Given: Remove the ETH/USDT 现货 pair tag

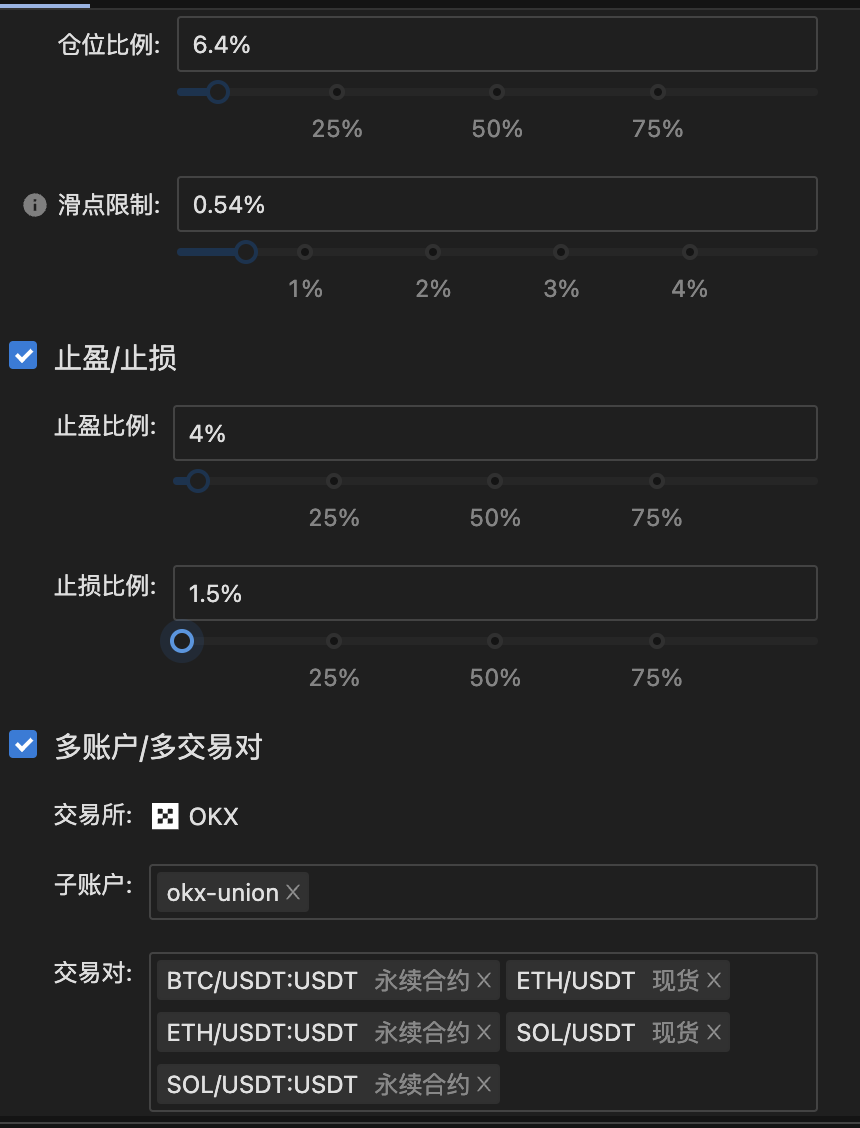Looking at the screenshot, I should tap(714, 980).
